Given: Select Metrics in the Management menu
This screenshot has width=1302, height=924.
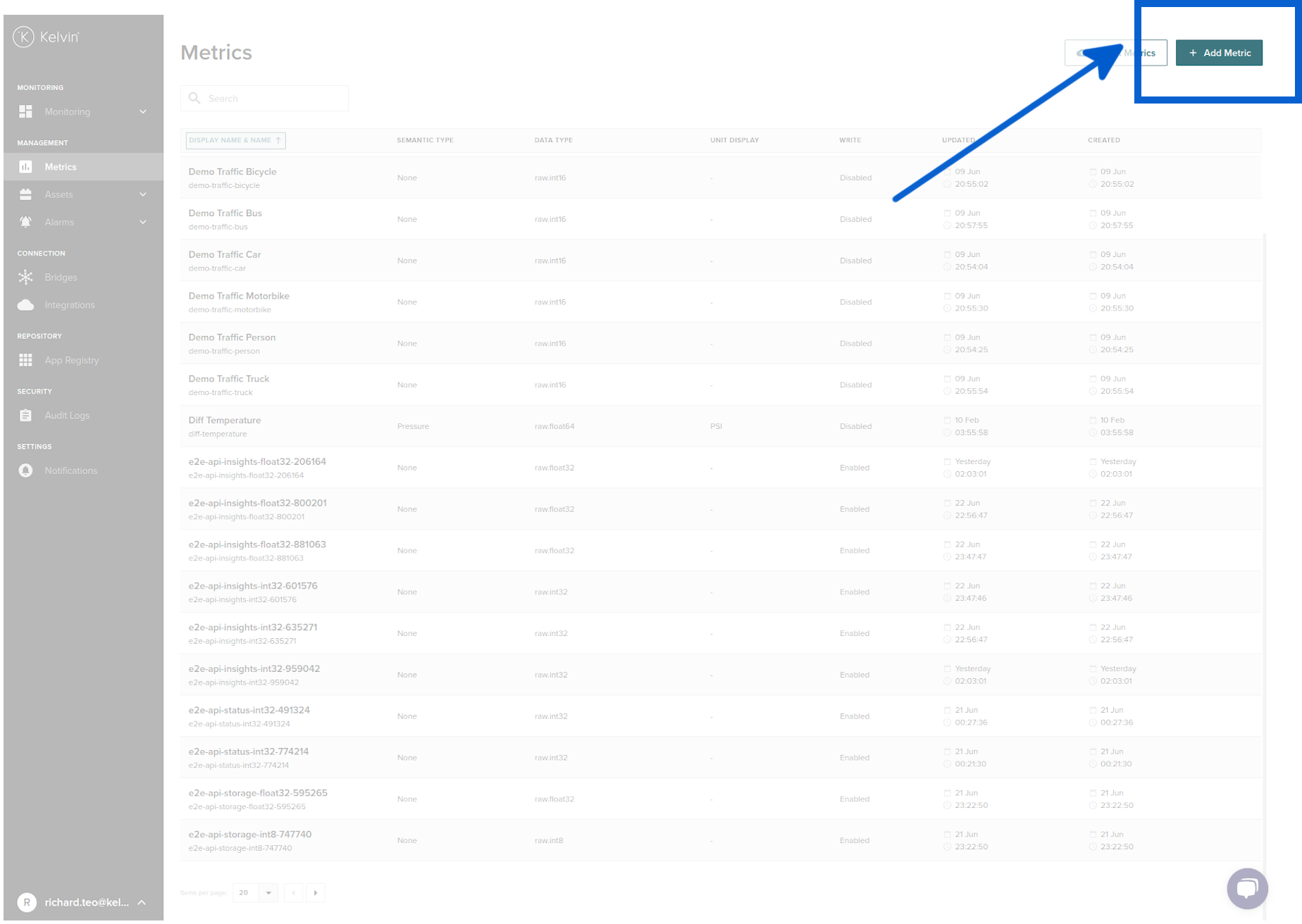Looking at the screenshot, I should coord(61,166).
